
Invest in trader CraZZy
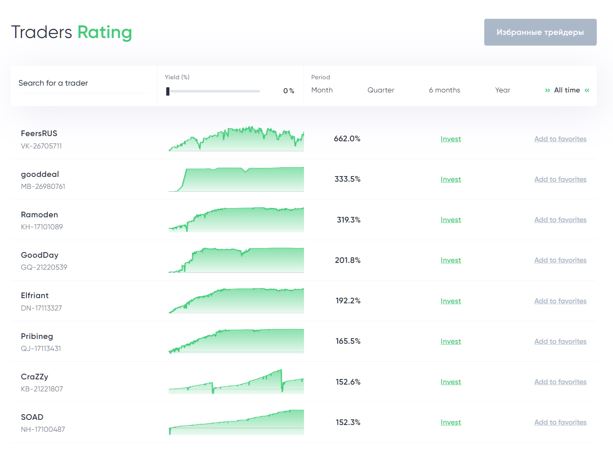point(450,382)
